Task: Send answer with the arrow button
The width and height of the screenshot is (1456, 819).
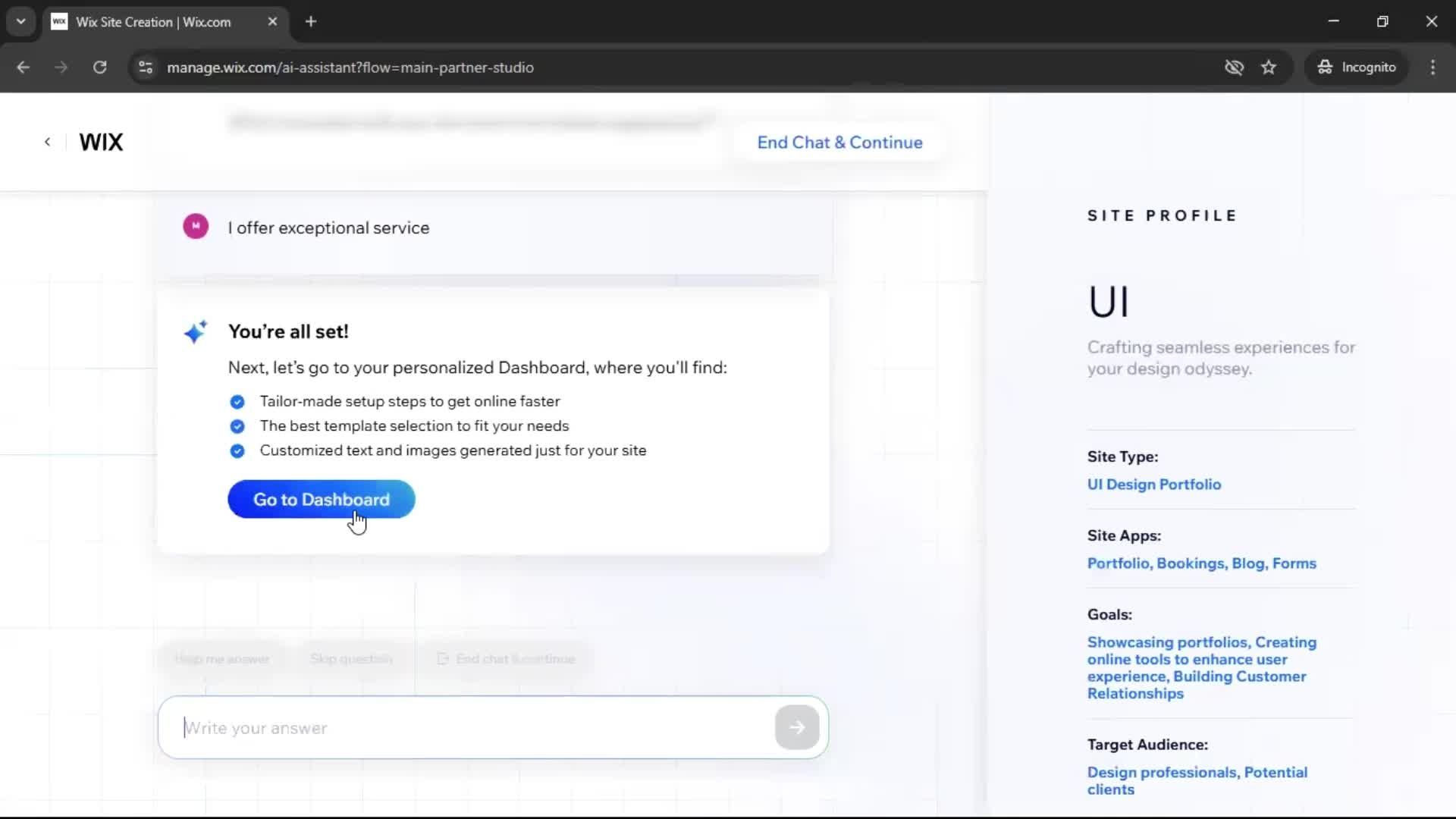Action: 796,727
